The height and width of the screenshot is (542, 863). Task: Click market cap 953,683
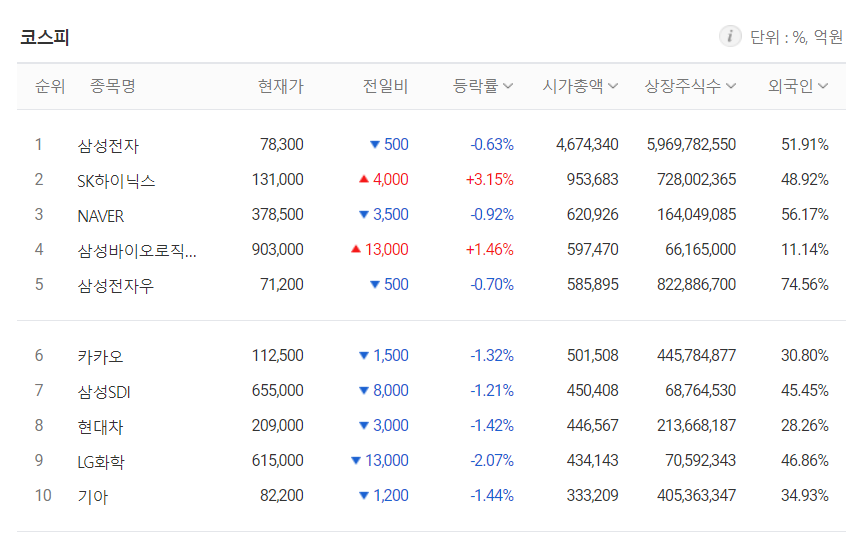point(593,179)
